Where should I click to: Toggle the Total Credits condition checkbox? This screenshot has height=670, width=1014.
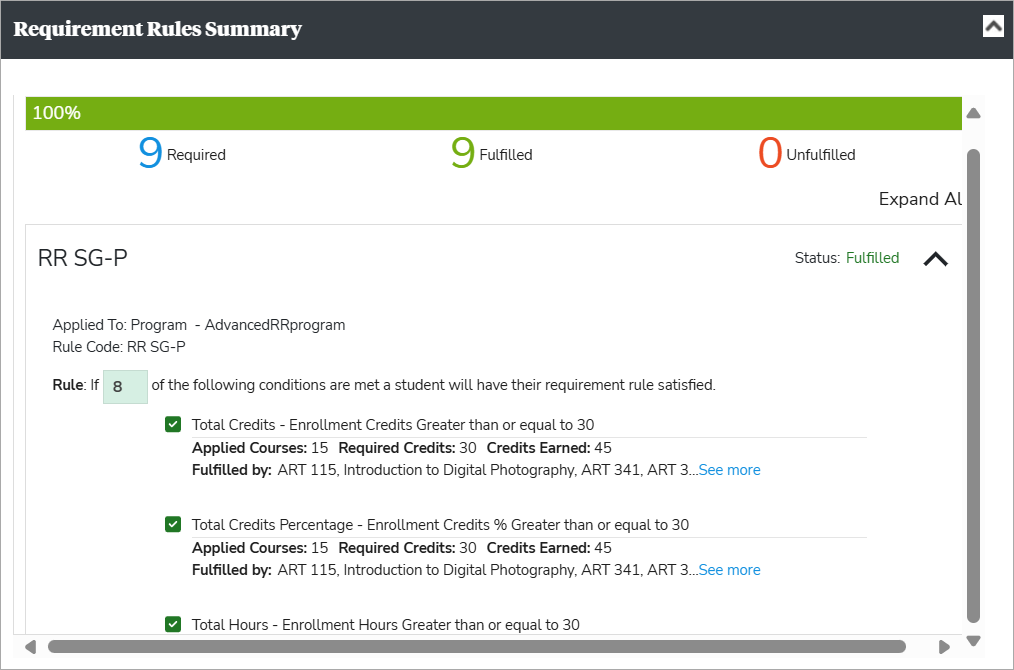click(173, 424)
